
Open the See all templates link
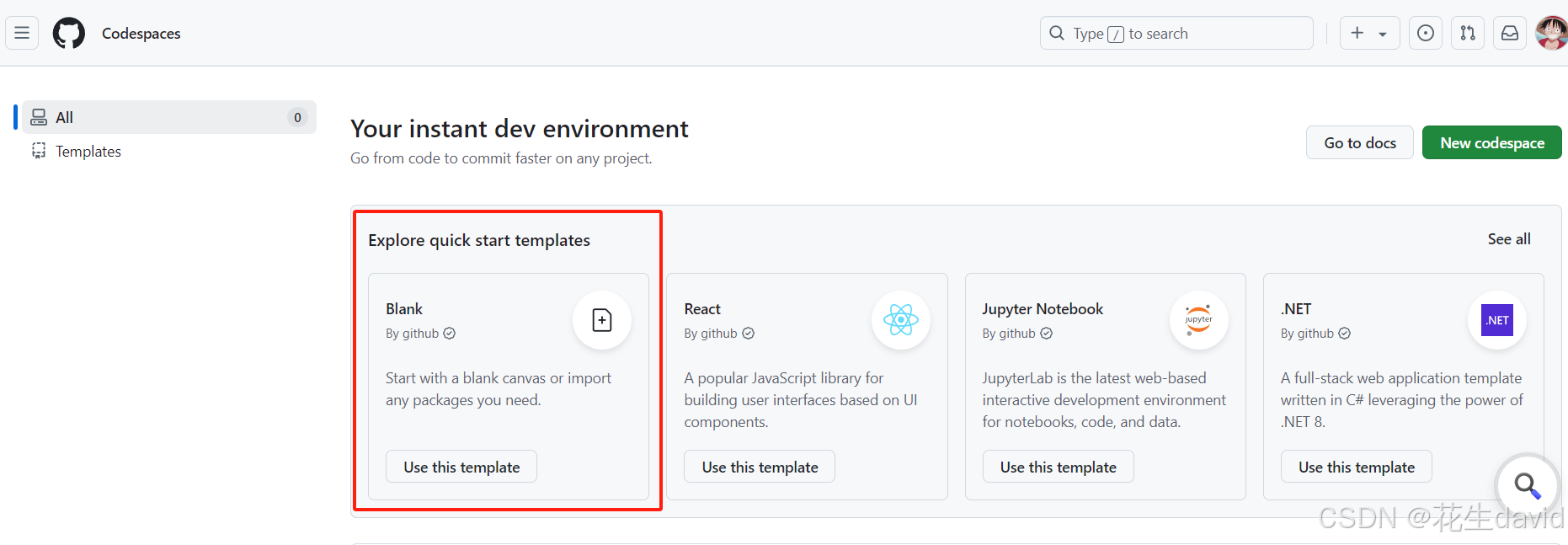(1509, 239)
